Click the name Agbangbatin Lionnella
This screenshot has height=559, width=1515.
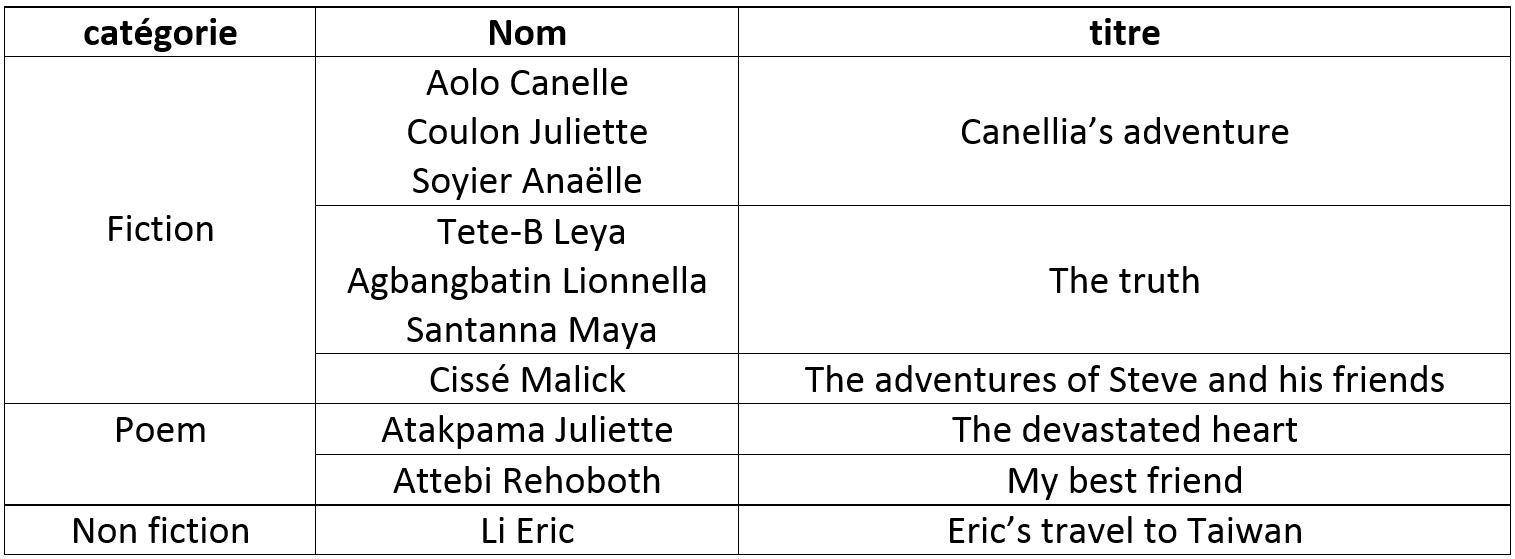pyautogui.click(x=527, y=281)
